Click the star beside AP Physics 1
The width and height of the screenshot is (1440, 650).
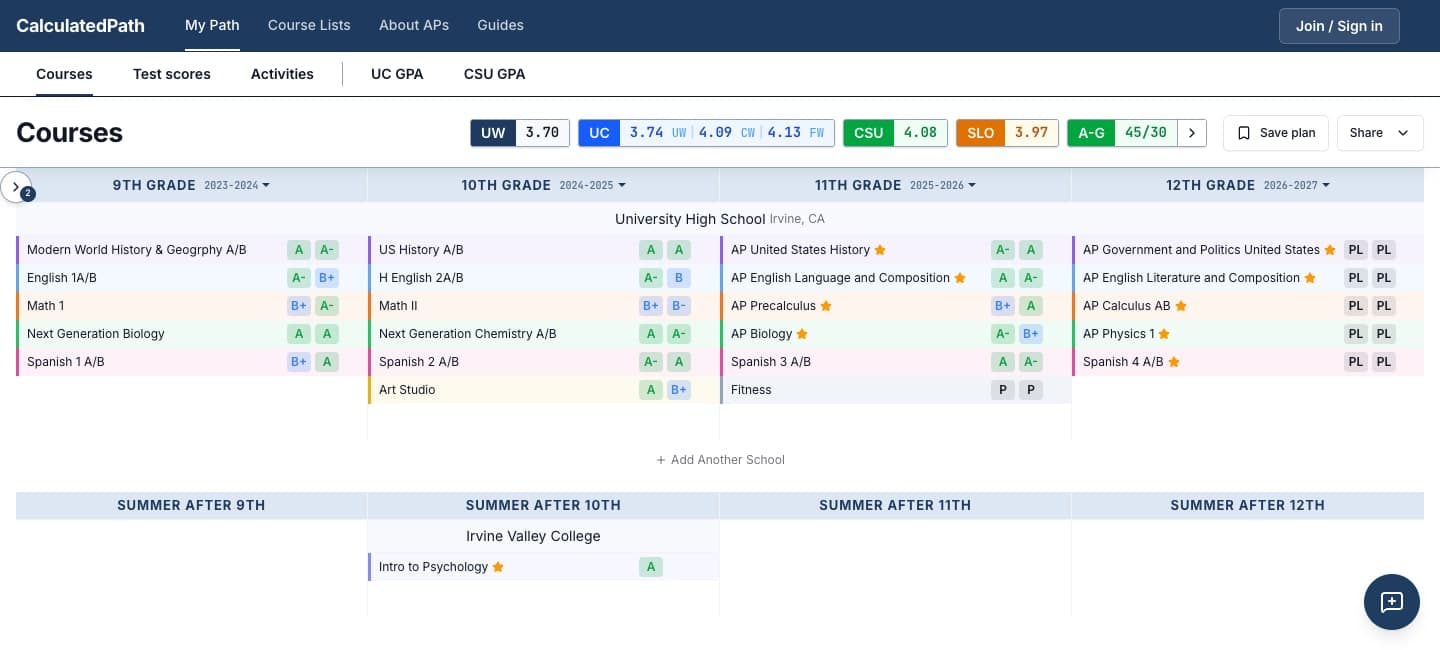coord(1164,334)
